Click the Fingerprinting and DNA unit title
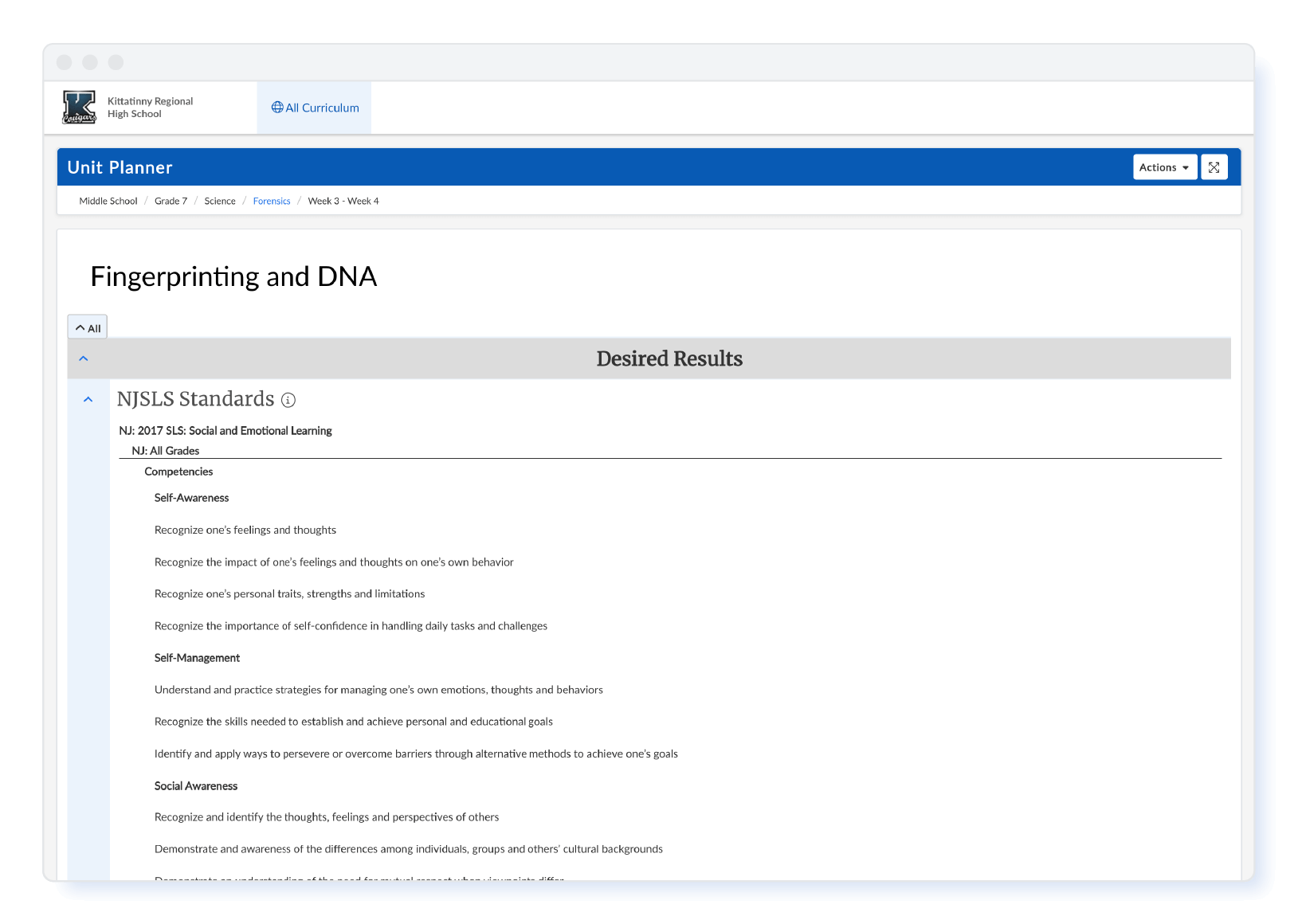Image resolution: width=1298 pixels, height=924 pixels. [x=233, y=276]
